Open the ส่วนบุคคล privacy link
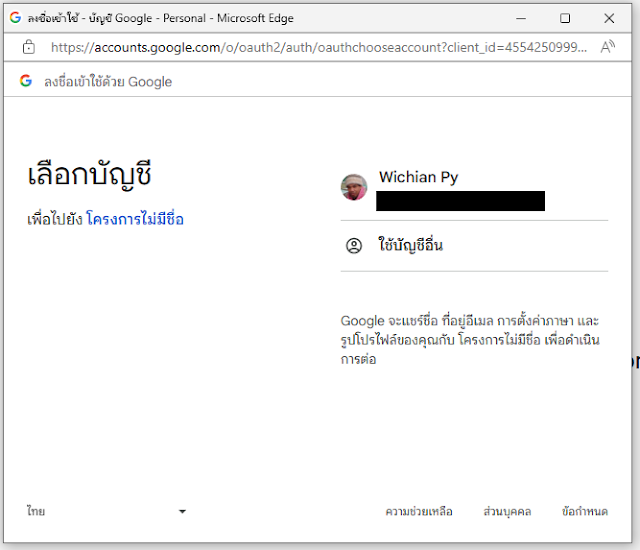Image resolution: width=640 pixels, height=550 pixels. click(507, 511)
